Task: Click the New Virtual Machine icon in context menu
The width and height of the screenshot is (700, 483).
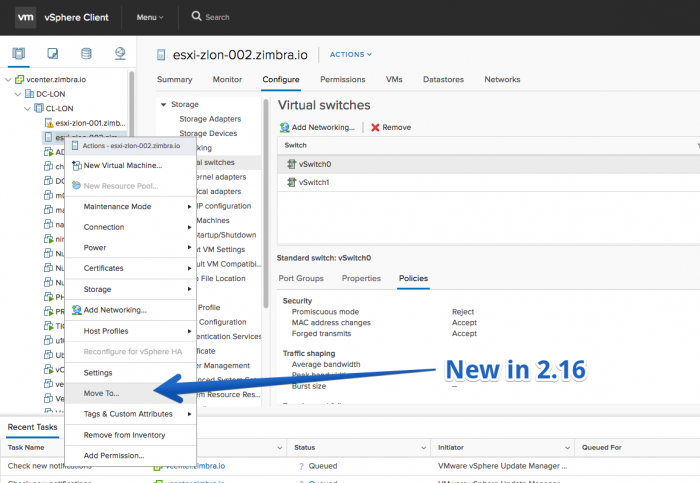Action: point(77,166)
